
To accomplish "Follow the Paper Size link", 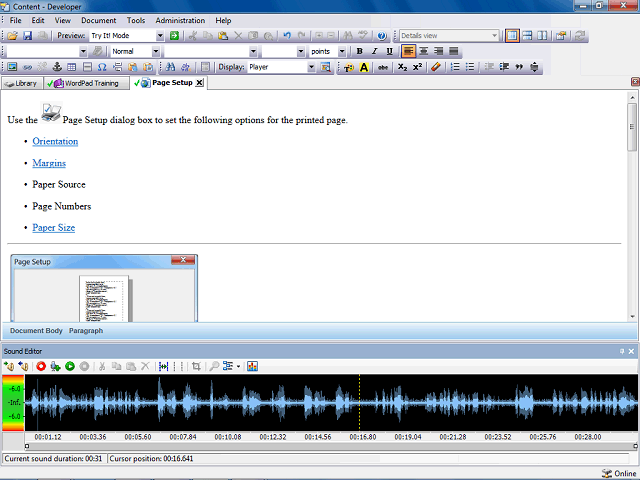I will [x=53, y=227].
